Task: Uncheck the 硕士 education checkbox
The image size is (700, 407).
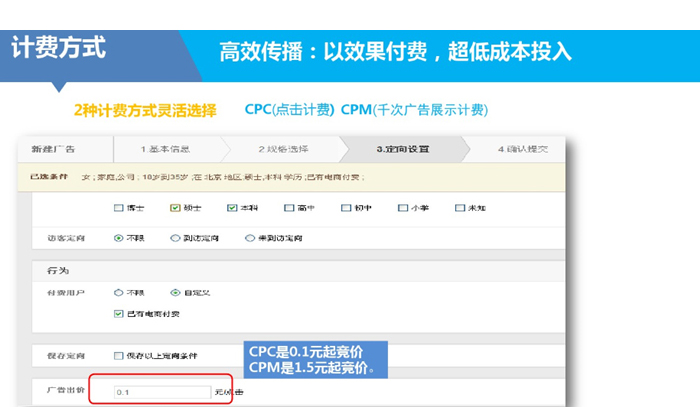Action: (175, 208)
